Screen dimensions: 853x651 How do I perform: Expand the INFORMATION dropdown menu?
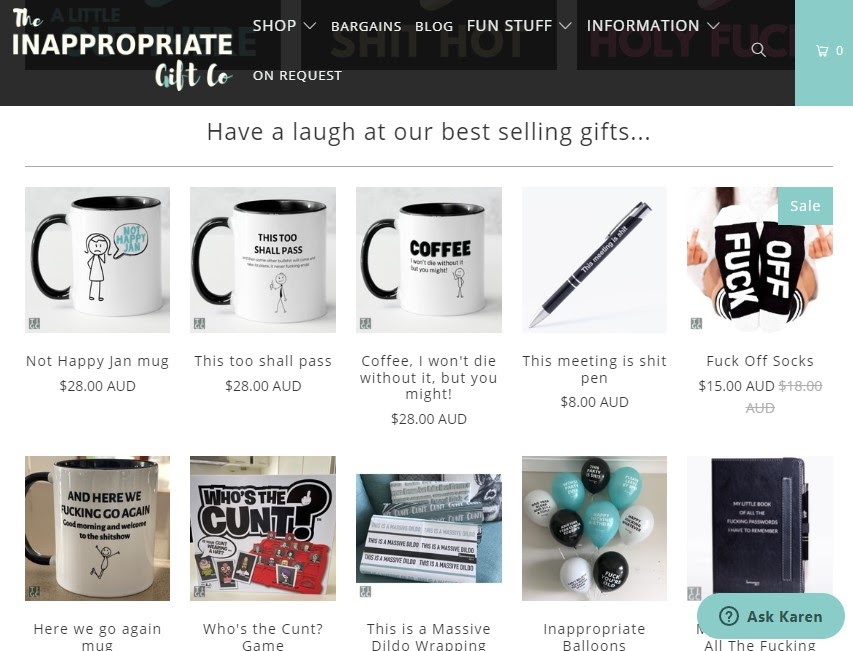[653, 26]
